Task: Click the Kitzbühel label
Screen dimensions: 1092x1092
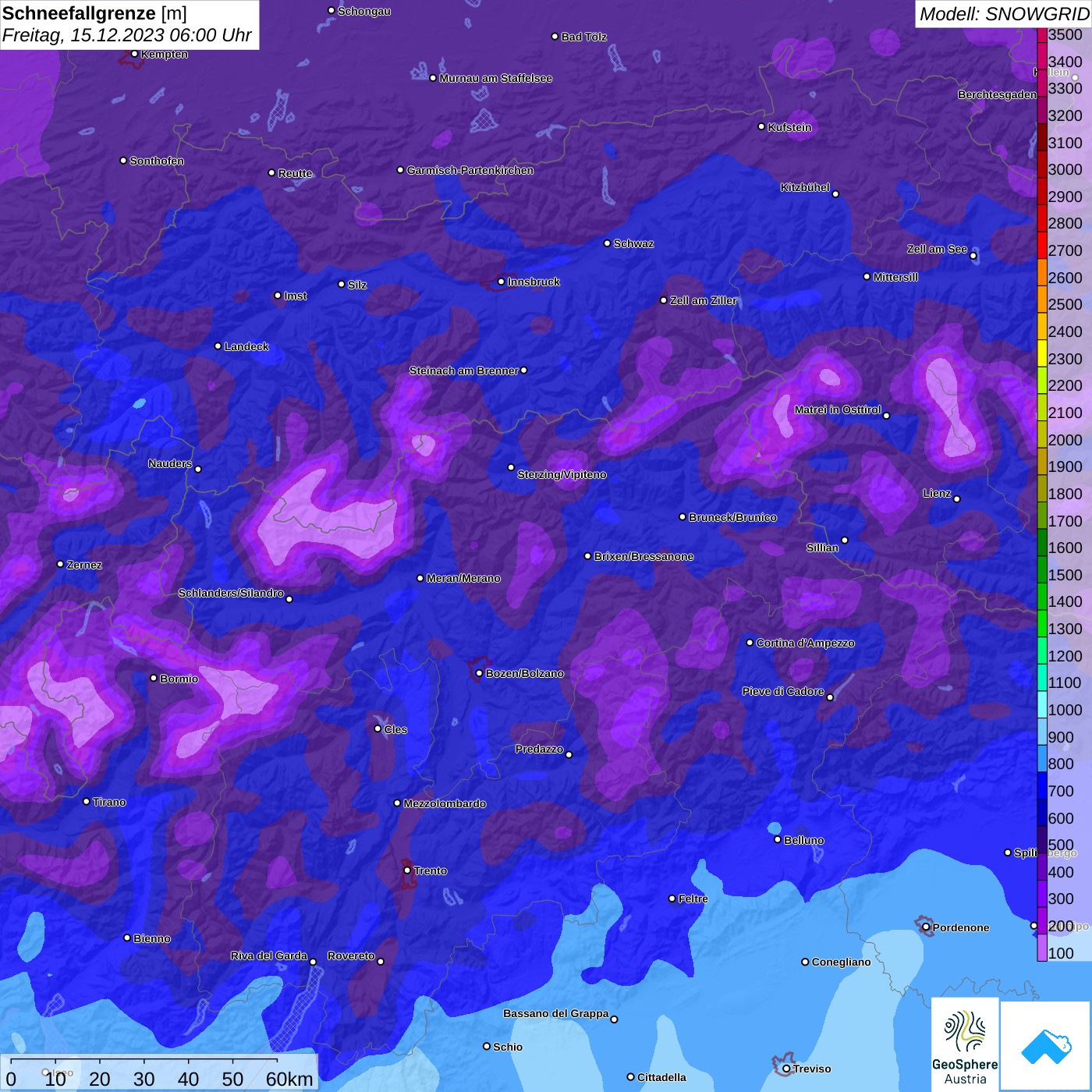Action: pos(805,187)
